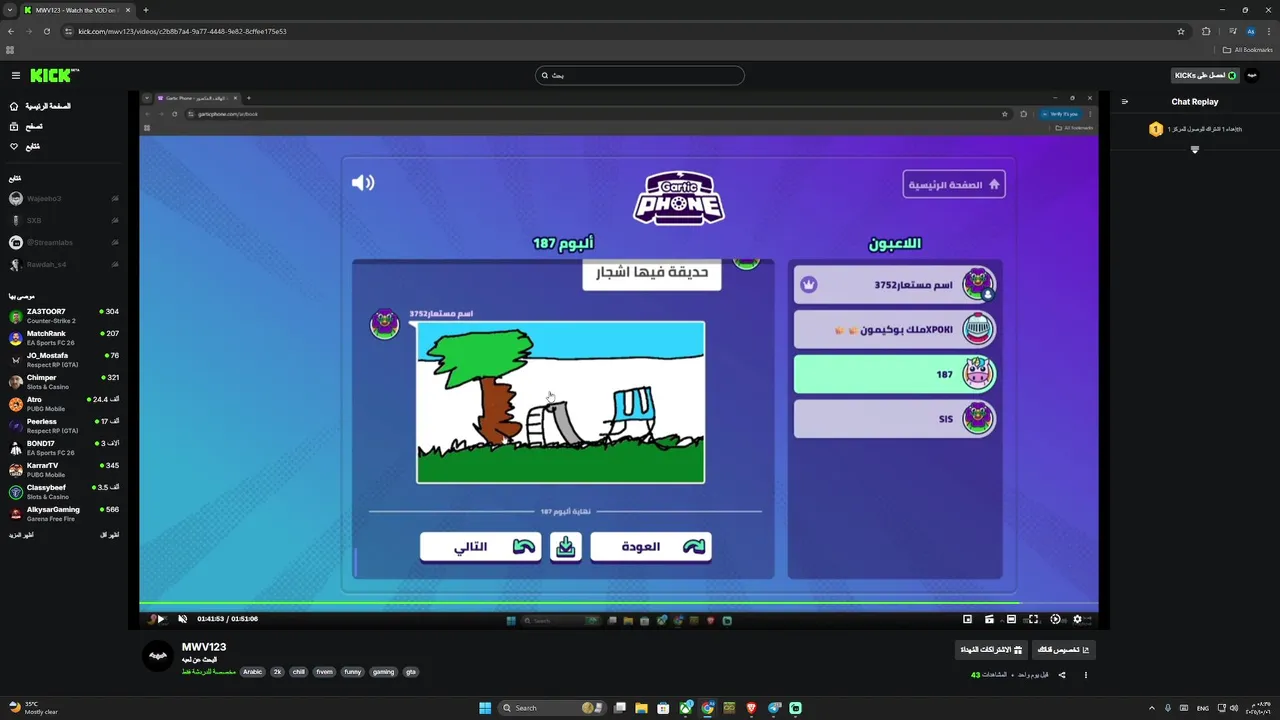The width and height of the screenshot is (1280, 720).
Task: Go to the Home page in the sidebar
Action: pyautogui.click(x=40, y=106)
